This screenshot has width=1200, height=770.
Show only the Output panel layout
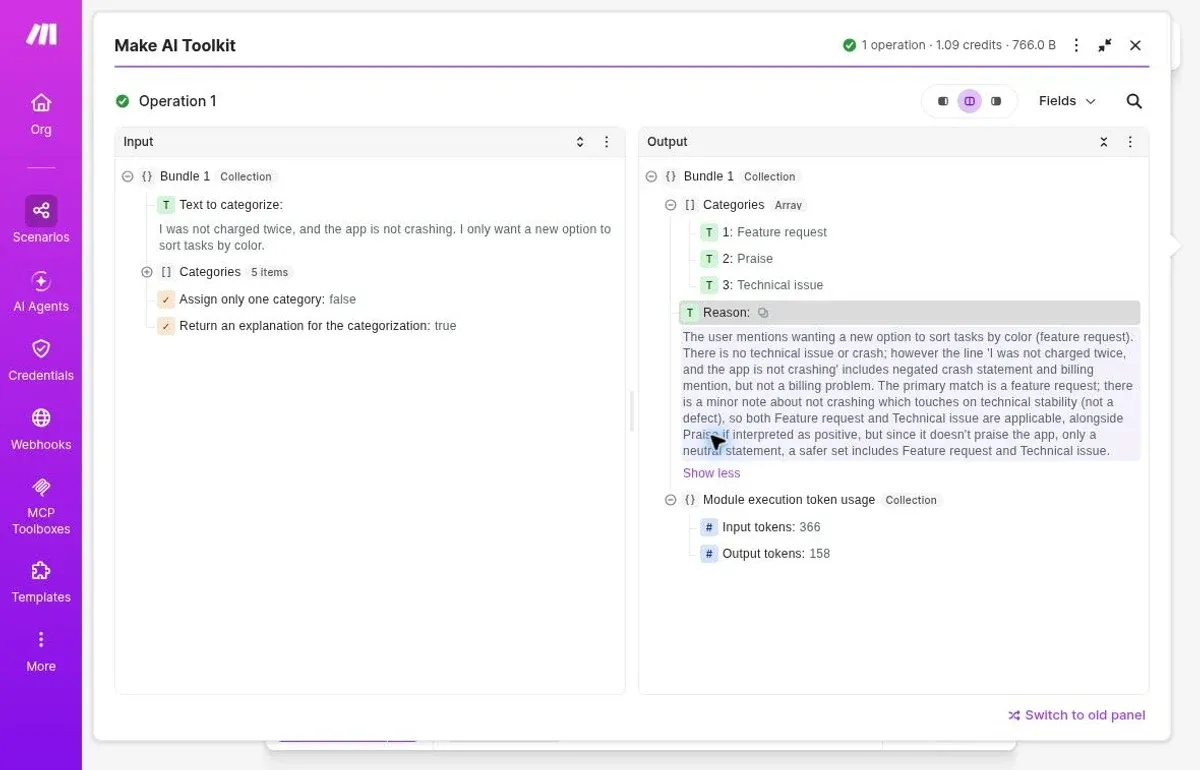pos(996,101)
